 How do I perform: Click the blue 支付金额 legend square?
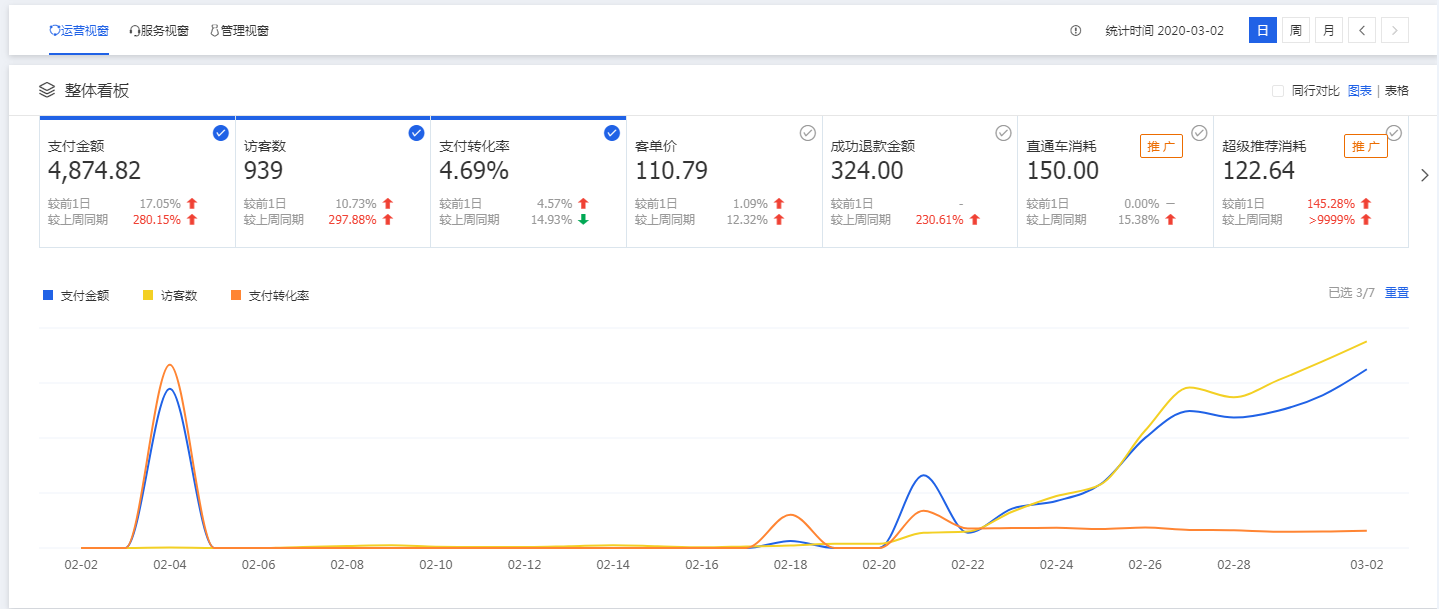coord(48,295)
